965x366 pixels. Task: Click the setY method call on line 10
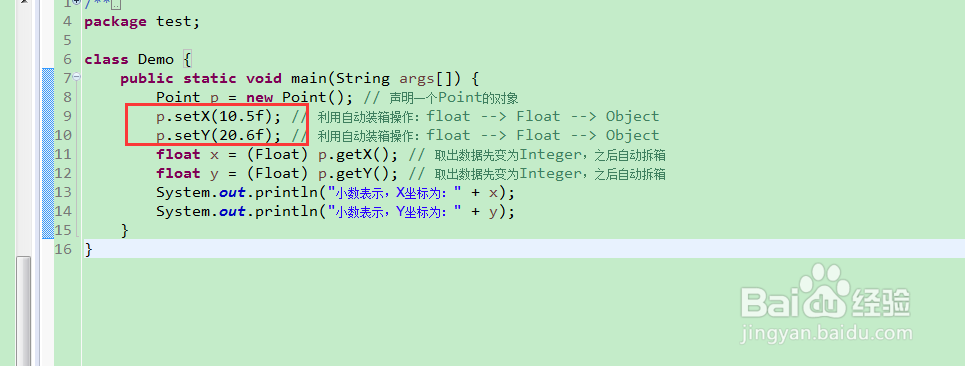pyautogui.click(x=192, y=135)
